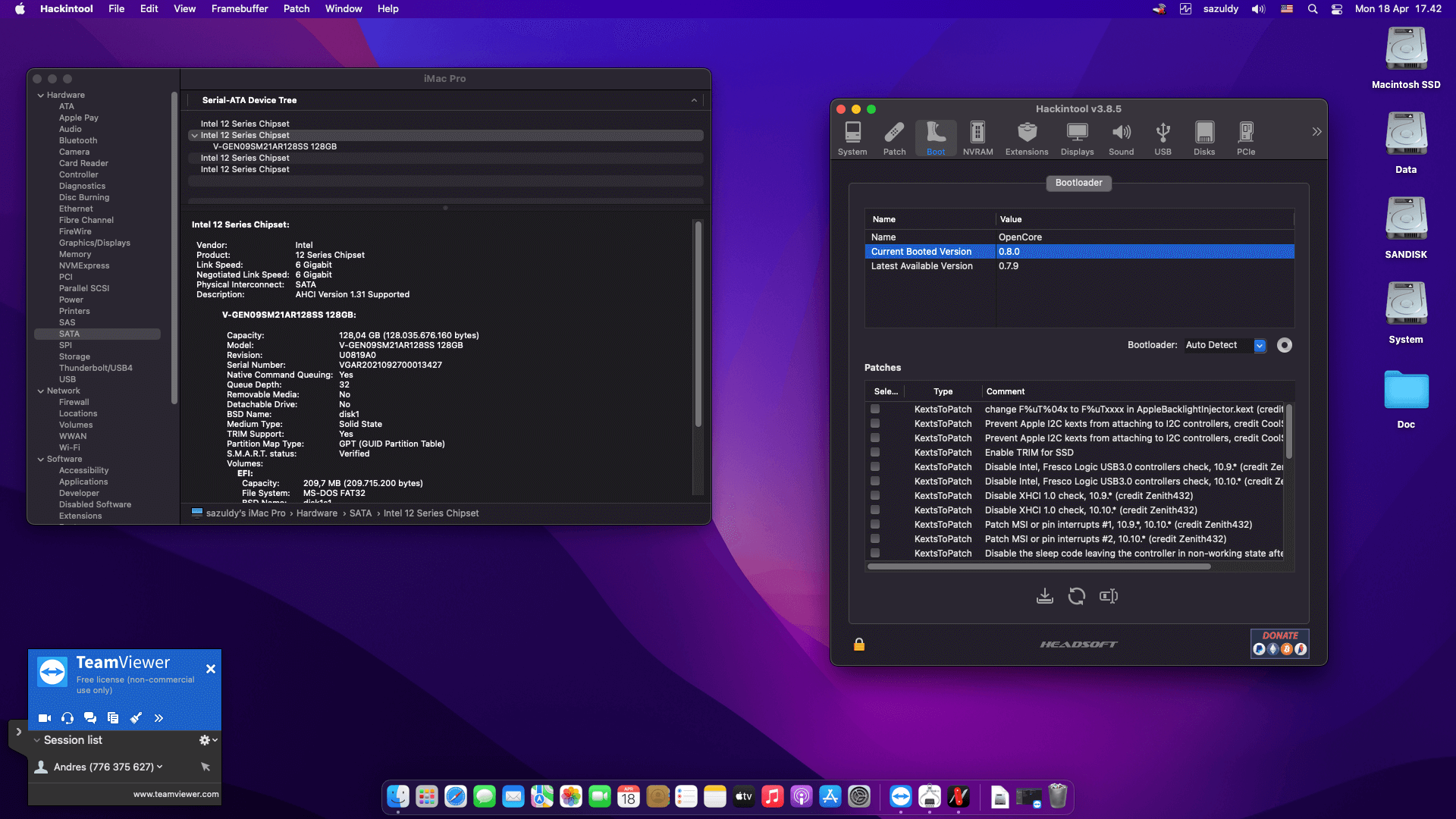This screenshot has height=819, width=1456.
Task: Click the download icon below Patches list
Action: (1045, 596)
